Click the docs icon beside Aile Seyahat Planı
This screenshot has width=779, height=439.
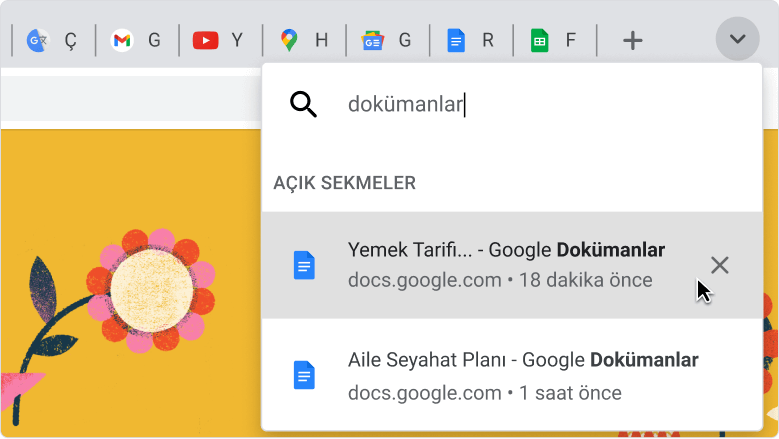304,375
